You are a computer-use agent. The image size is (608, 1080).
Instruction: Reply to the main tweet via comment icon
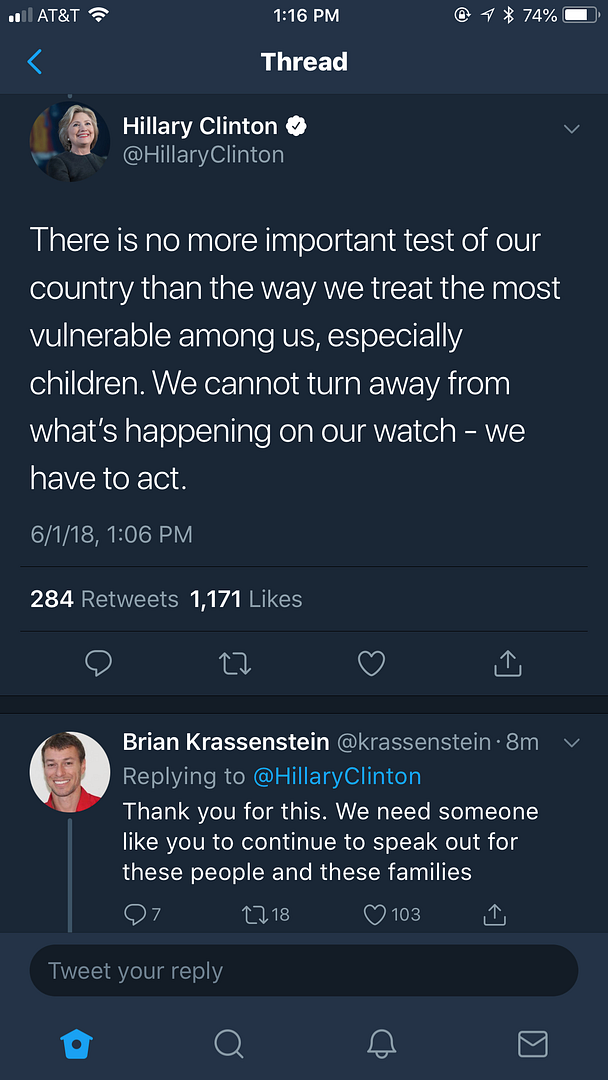click(98, 663)
